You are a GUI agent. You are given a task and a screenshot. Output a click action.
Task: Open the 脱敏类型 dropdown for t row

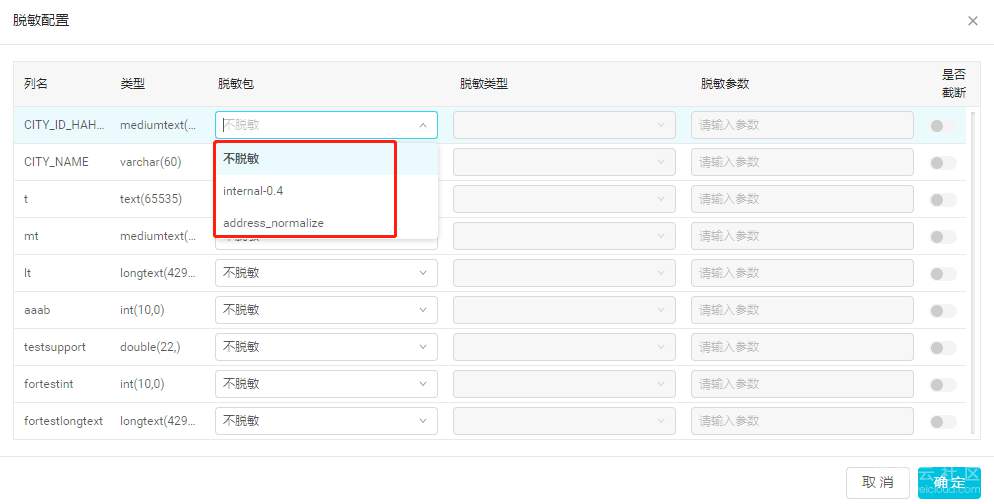[x=564, y=199]
